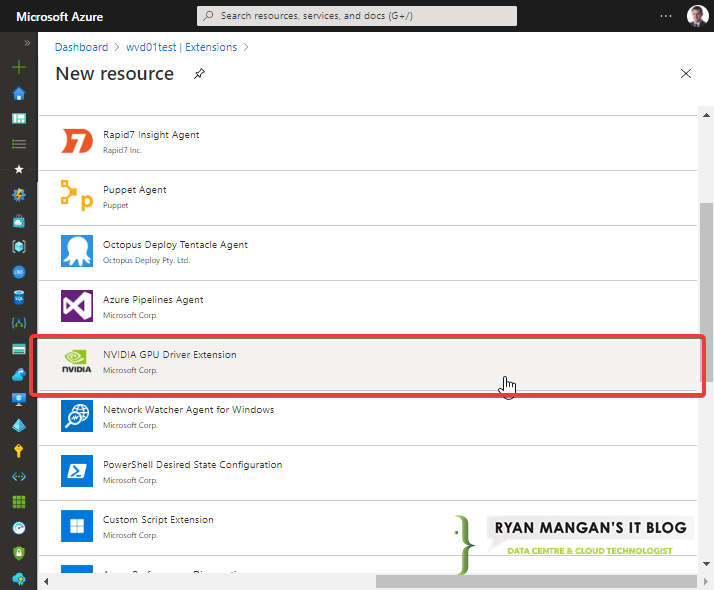Open the Virtual machines monitor icon

pyautogui.click(x=19, y=400)
